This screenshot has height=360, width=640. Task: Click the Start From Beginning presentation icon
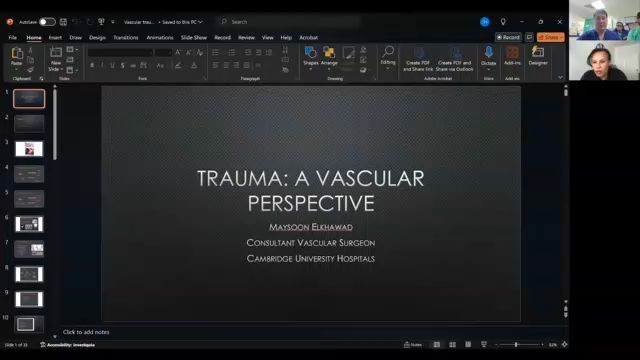101,22
